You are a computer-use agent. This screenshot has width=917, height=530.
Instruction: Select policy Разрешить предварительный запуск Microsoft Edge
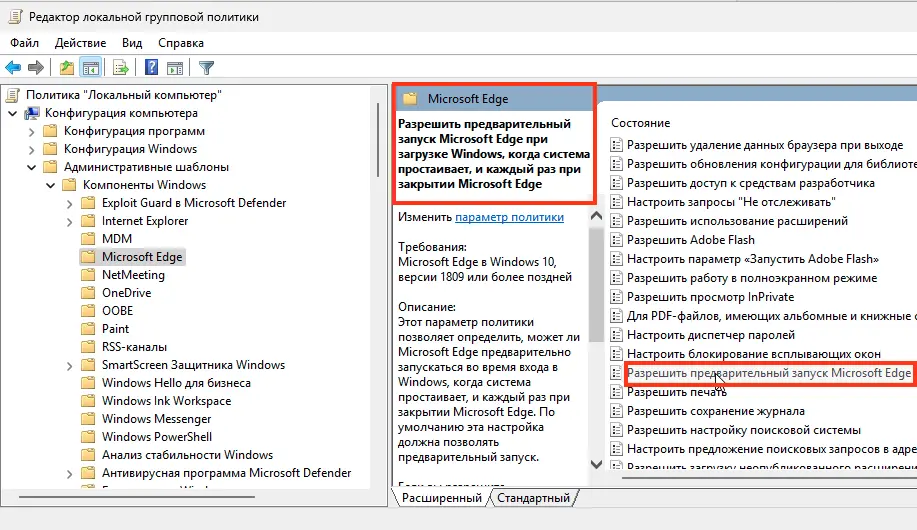769,373
